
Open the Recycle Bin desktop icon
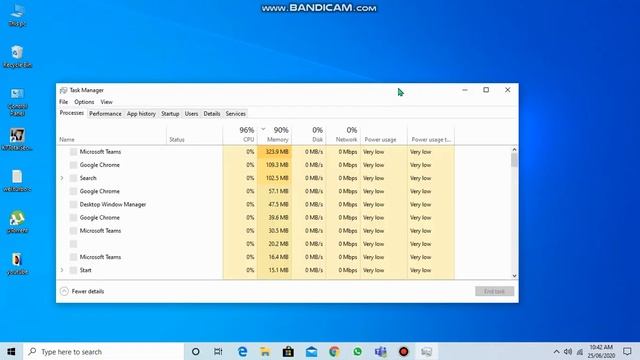click(x=17, y=56)
